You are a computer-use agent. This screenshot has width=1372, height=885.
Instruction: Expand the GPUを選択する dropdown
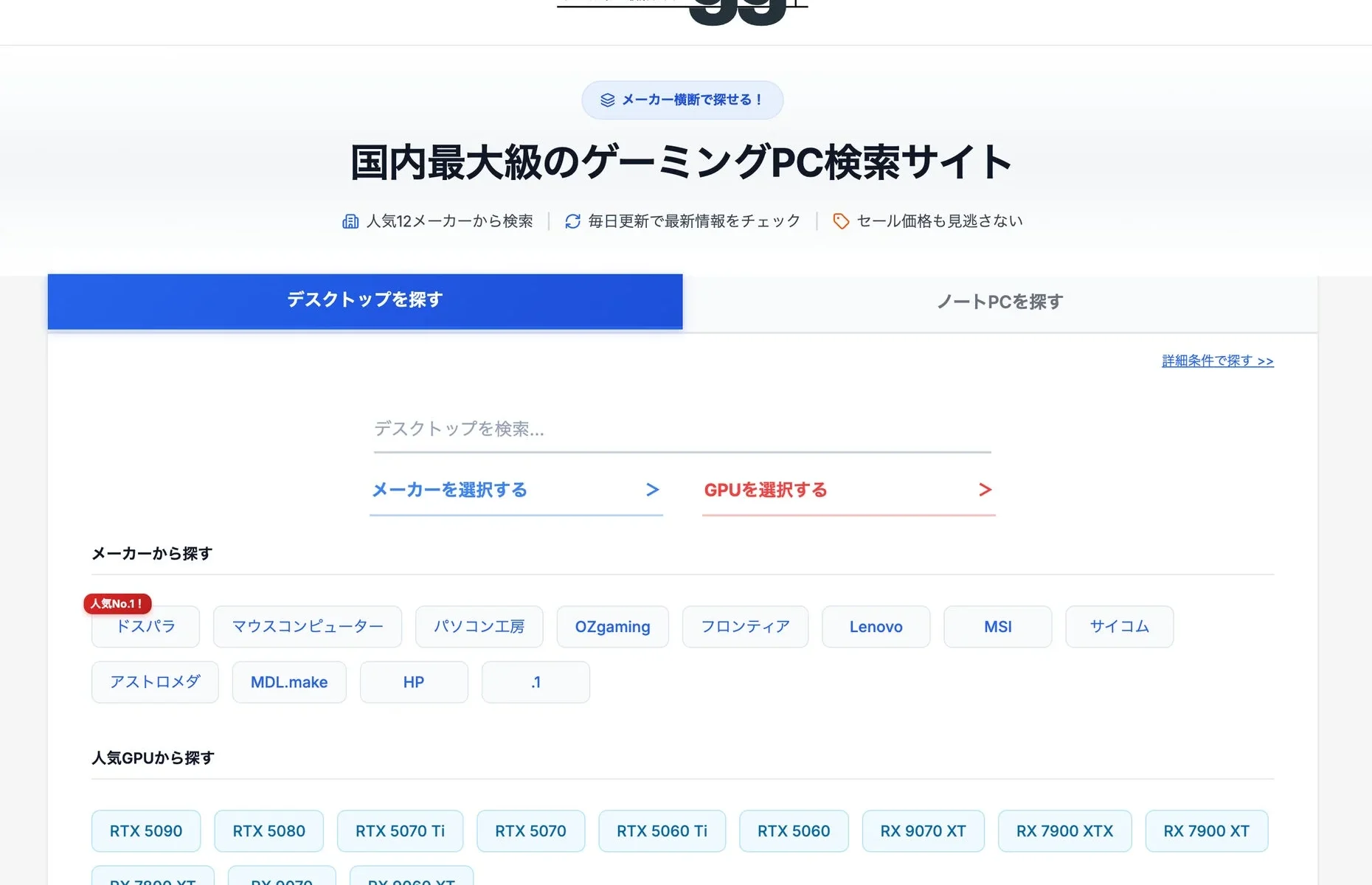pos(848,490)
